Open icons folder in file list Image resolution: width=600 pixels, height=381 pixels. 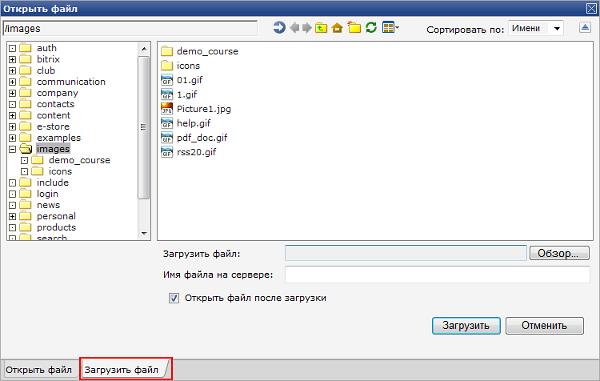tap(181, 66)
